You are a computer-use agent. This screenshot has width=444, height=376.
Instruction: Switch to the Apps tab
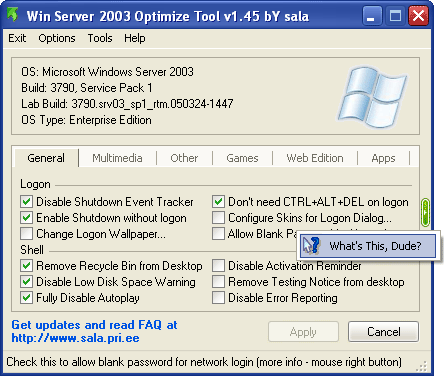pyautogui.click(x=383, y=158)
